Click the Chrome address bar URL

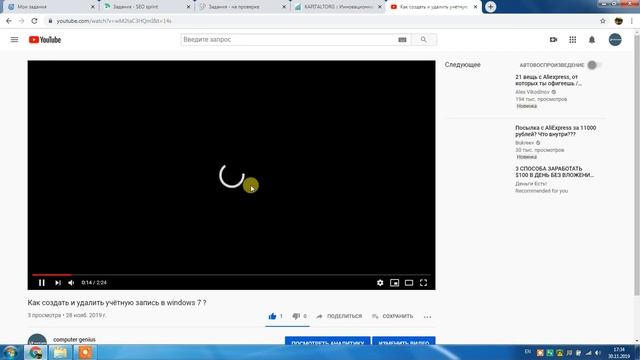coord(114,21)
